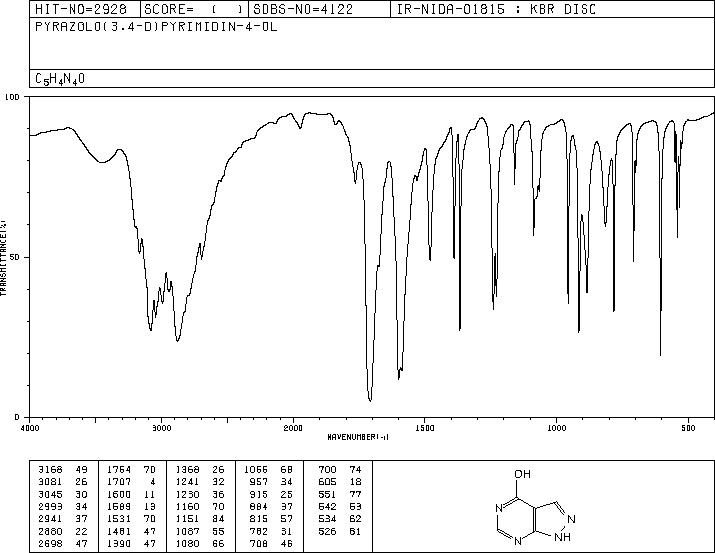Click the 2000 wavenumber axis tick label
The width and height of the screenshot is (715, 553).
click(293, 428)
